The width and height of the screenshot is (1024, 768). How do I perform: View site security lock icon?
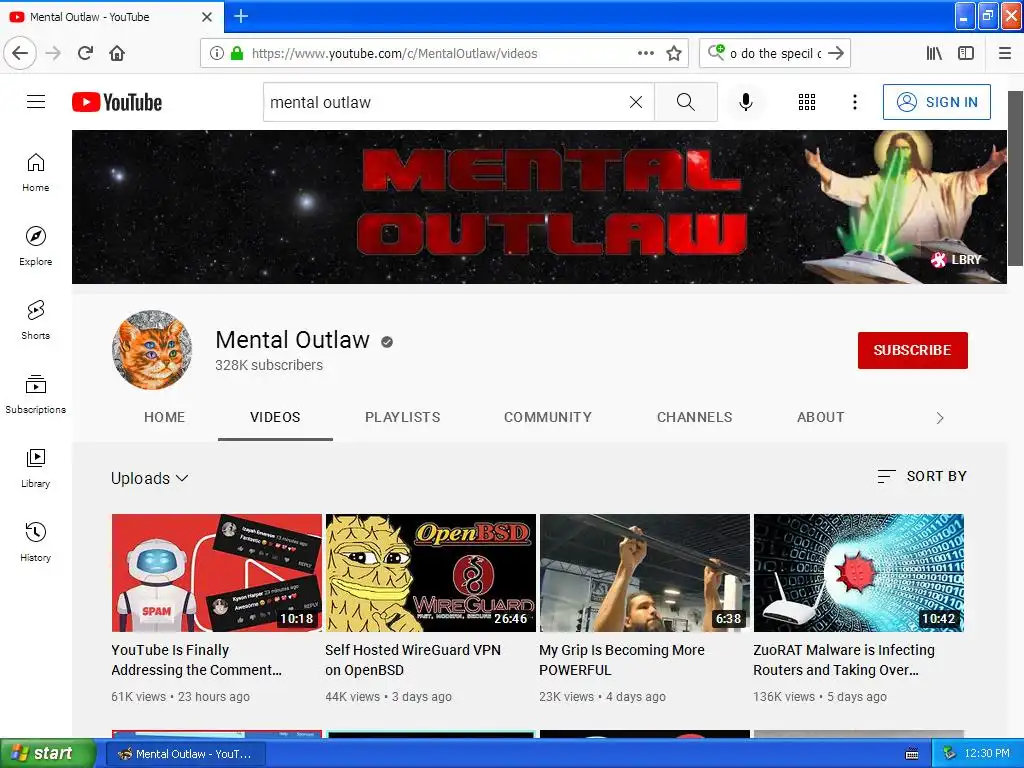coord(237,53)
